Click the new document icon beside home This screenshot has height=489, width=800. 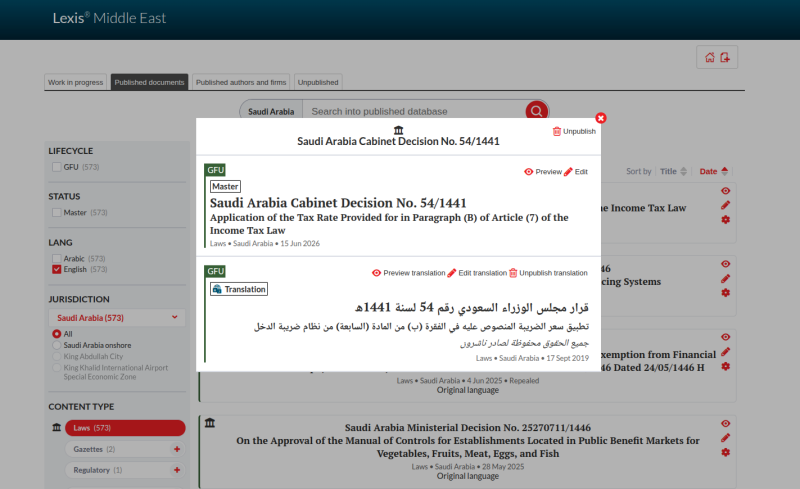725,57
